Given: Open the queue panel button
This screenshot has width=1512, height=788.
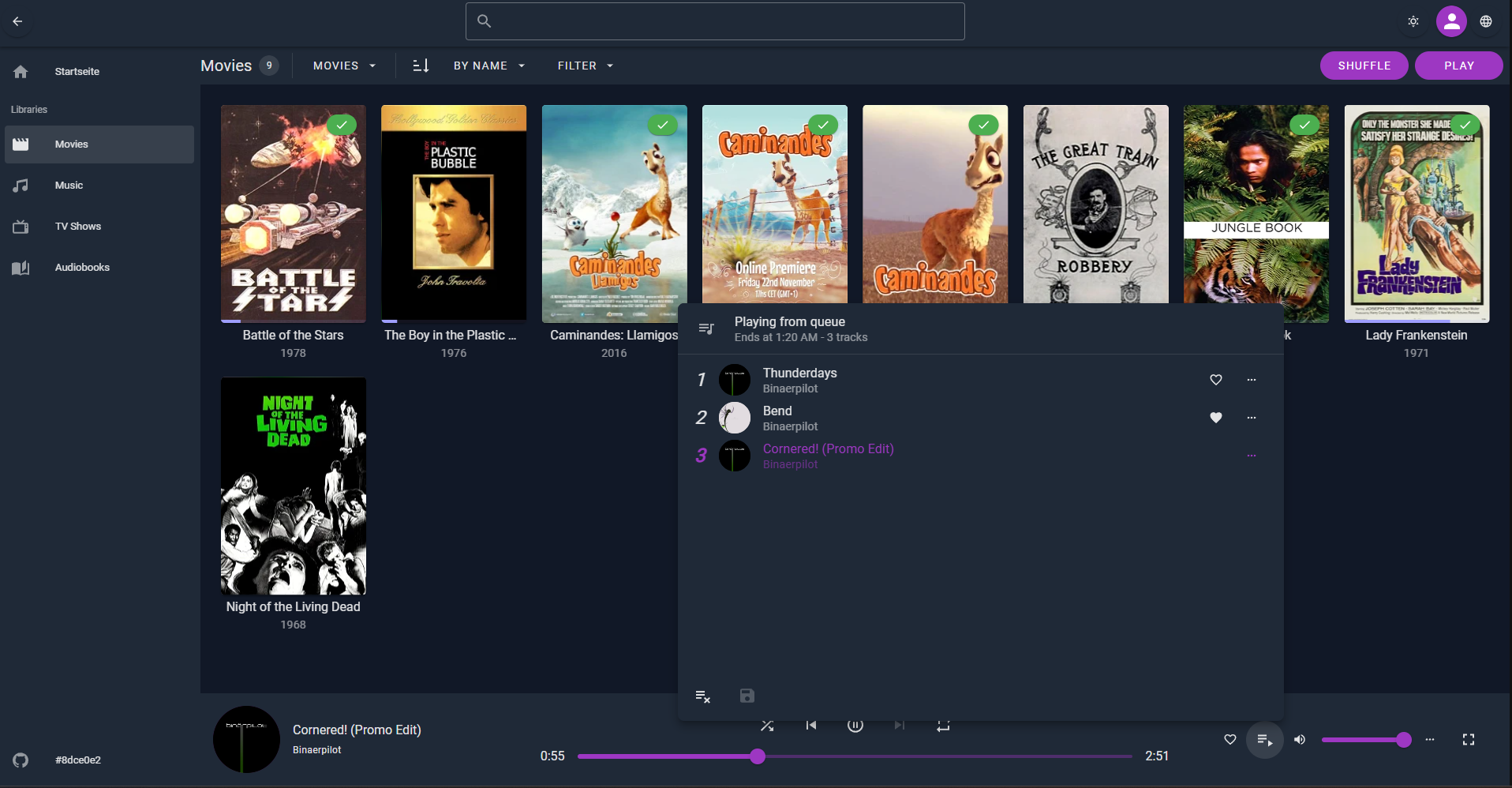Looking at the screenshot, I should point(1264,740).
